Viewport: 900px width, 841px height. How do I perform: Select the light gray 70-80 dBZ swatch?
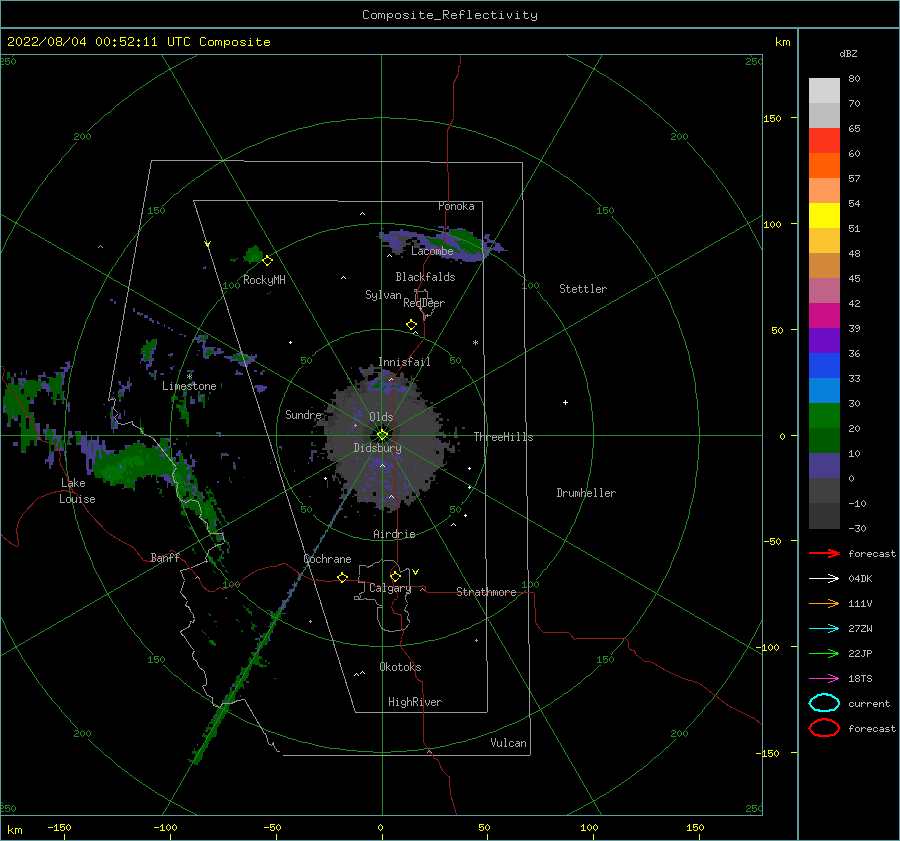click(824, 91)
